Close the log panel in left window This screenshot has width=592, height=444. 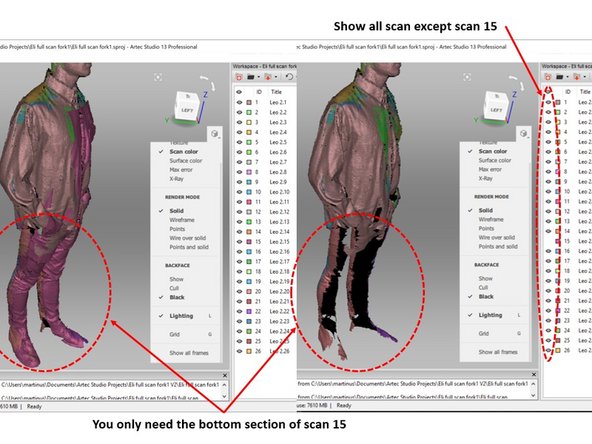(x=225, y=375)
